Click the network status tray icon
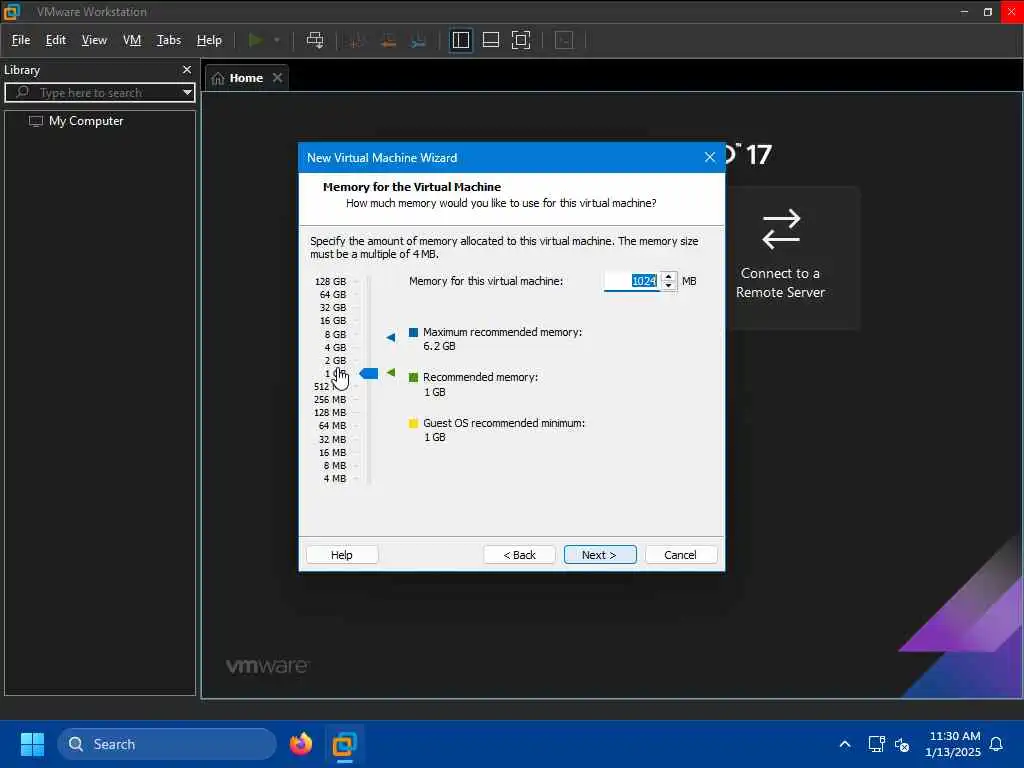Image resolution: width=1024 pixels, height=768 pixels. 876,744
